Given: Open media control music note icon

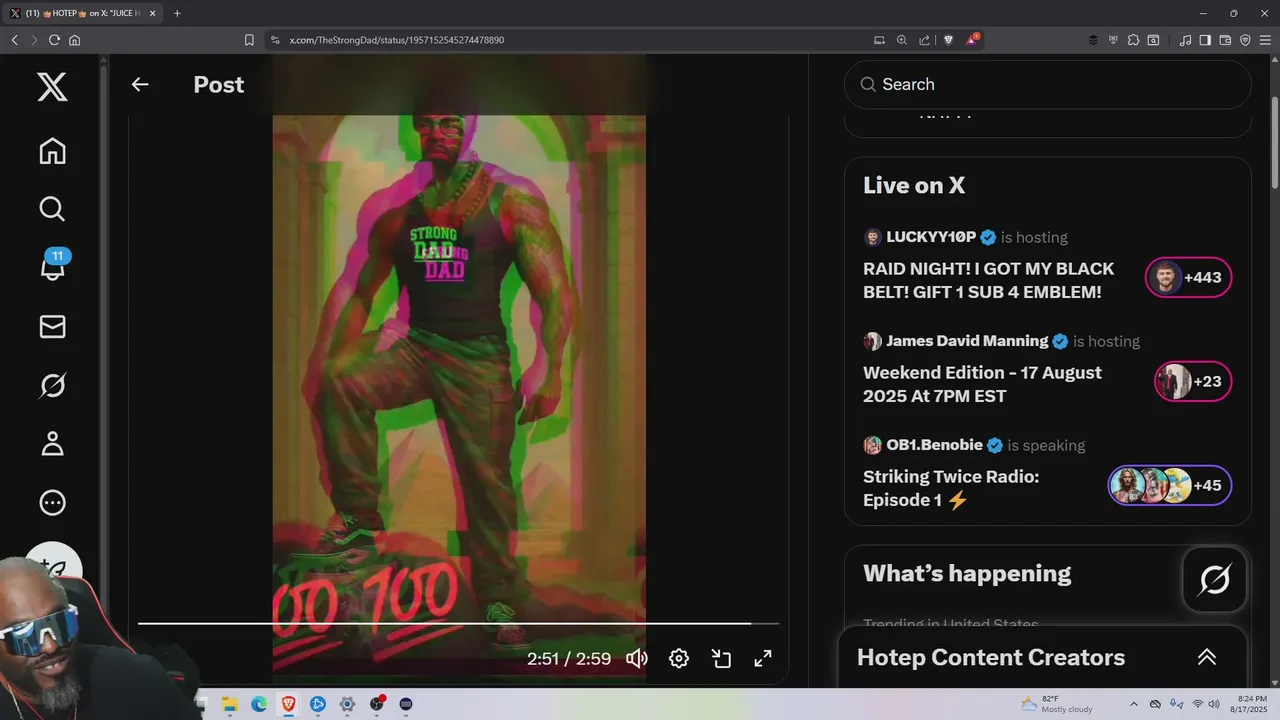Looking at the screenshot, I should point(1186,40).
